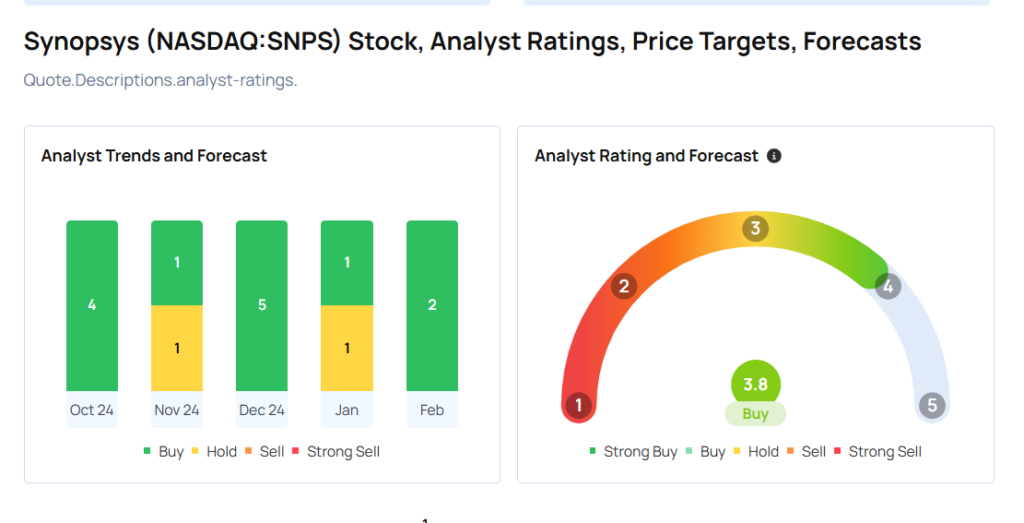
Task: Click the Feb Buy bar showing 2
Action: pyautogui.click(x=432, y=305)
